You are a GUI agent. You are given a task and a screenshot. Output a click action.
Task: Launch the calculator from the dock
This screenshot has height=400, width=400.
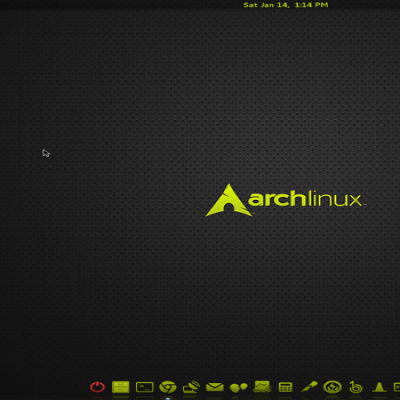pos(285,387)
